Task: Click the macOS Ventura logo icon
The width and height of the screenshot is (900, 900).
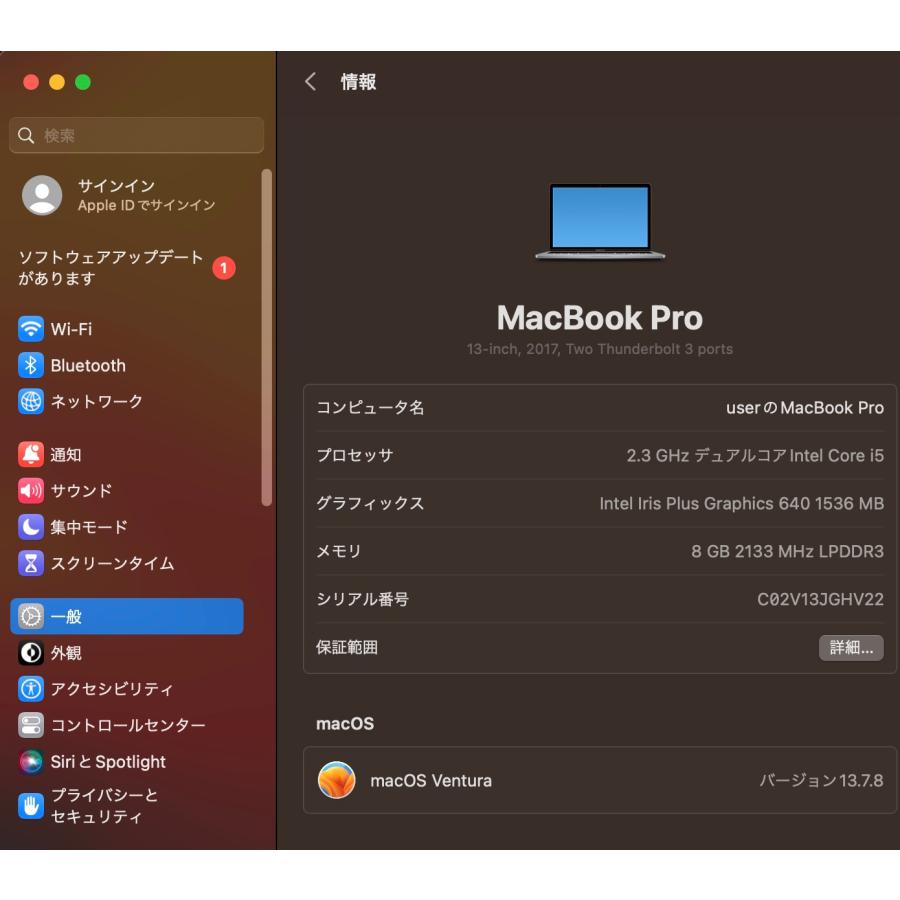Action: 336,780
